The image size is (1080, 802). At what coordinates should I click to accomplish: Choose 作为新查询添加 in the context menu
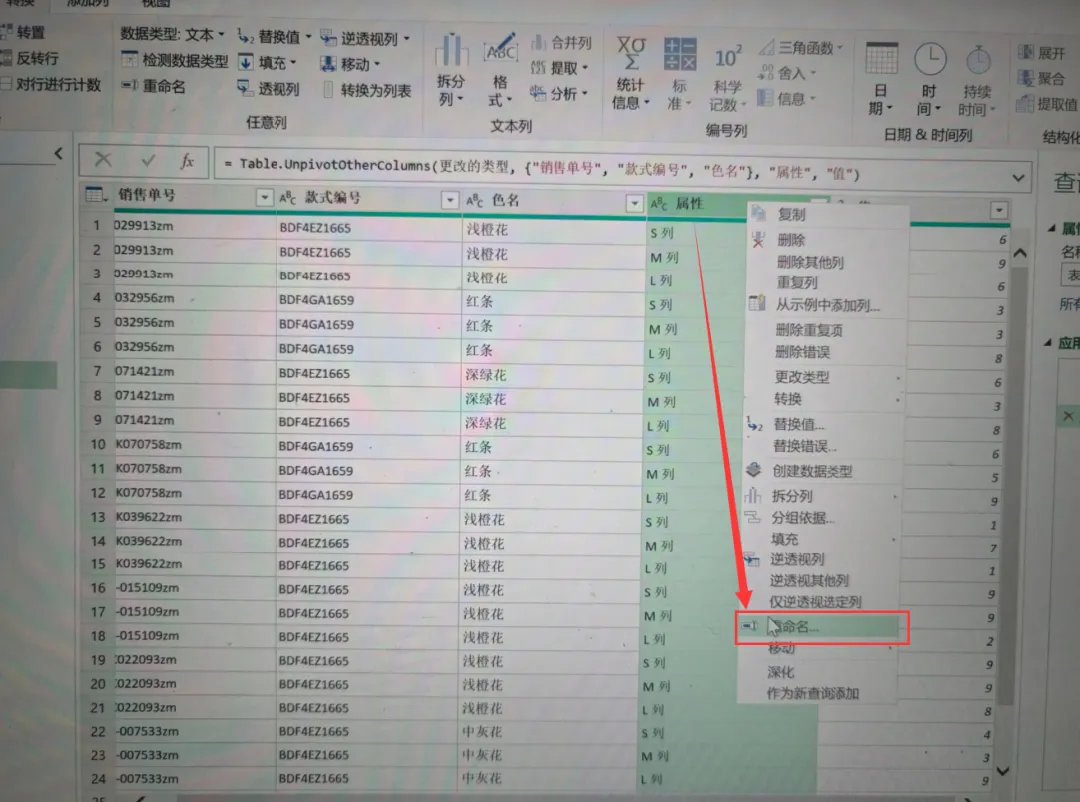[813, 693]
